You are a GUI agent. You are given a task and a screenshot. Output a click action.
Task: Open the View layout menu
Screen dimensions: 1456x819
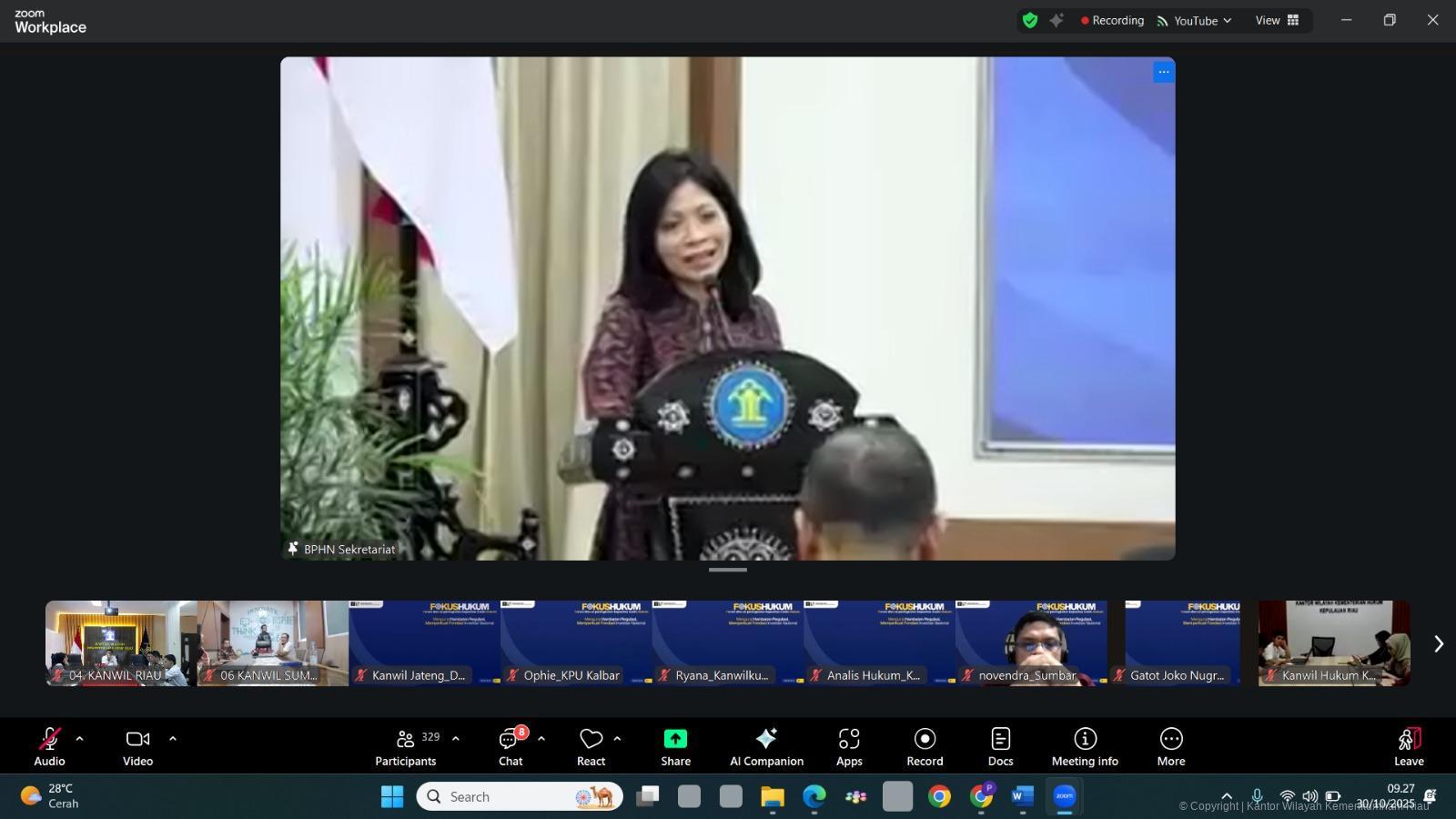click(x=1277, y=20)
